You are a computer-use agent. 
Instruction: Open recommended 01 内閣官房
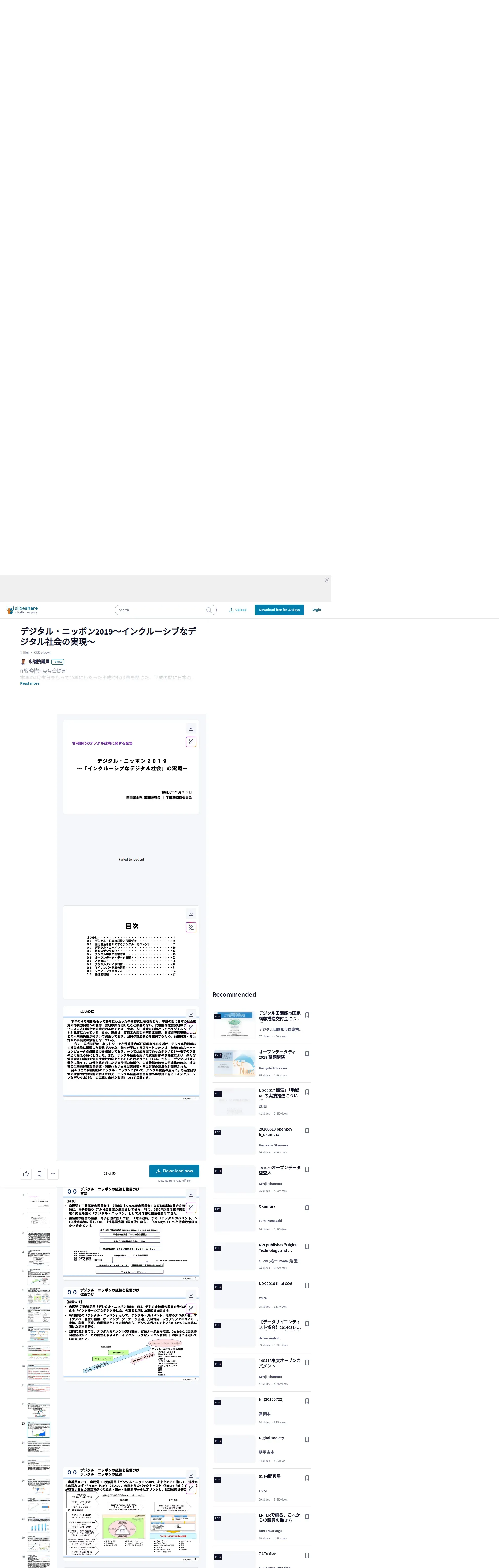[269, 1477]
